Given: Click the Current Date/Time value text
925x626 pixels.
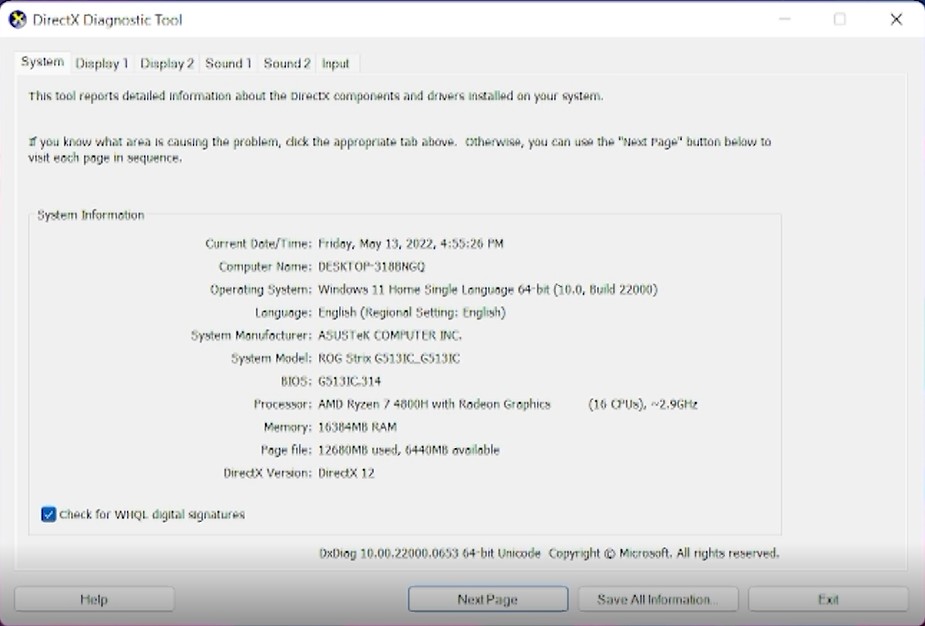Looking at the screenshot, I should coord(411,244).
